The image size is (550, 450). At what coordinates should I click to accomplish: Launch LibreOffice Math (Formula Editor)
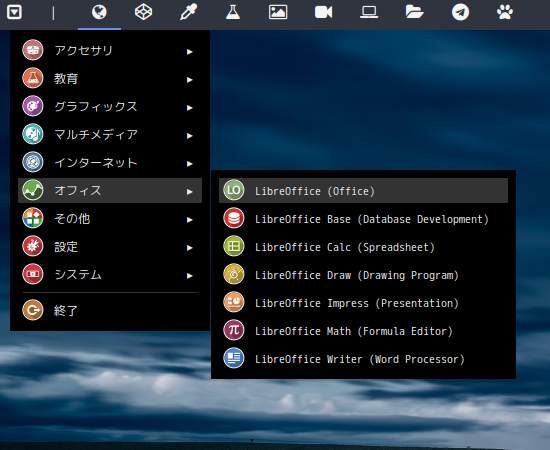coord(363,331)
